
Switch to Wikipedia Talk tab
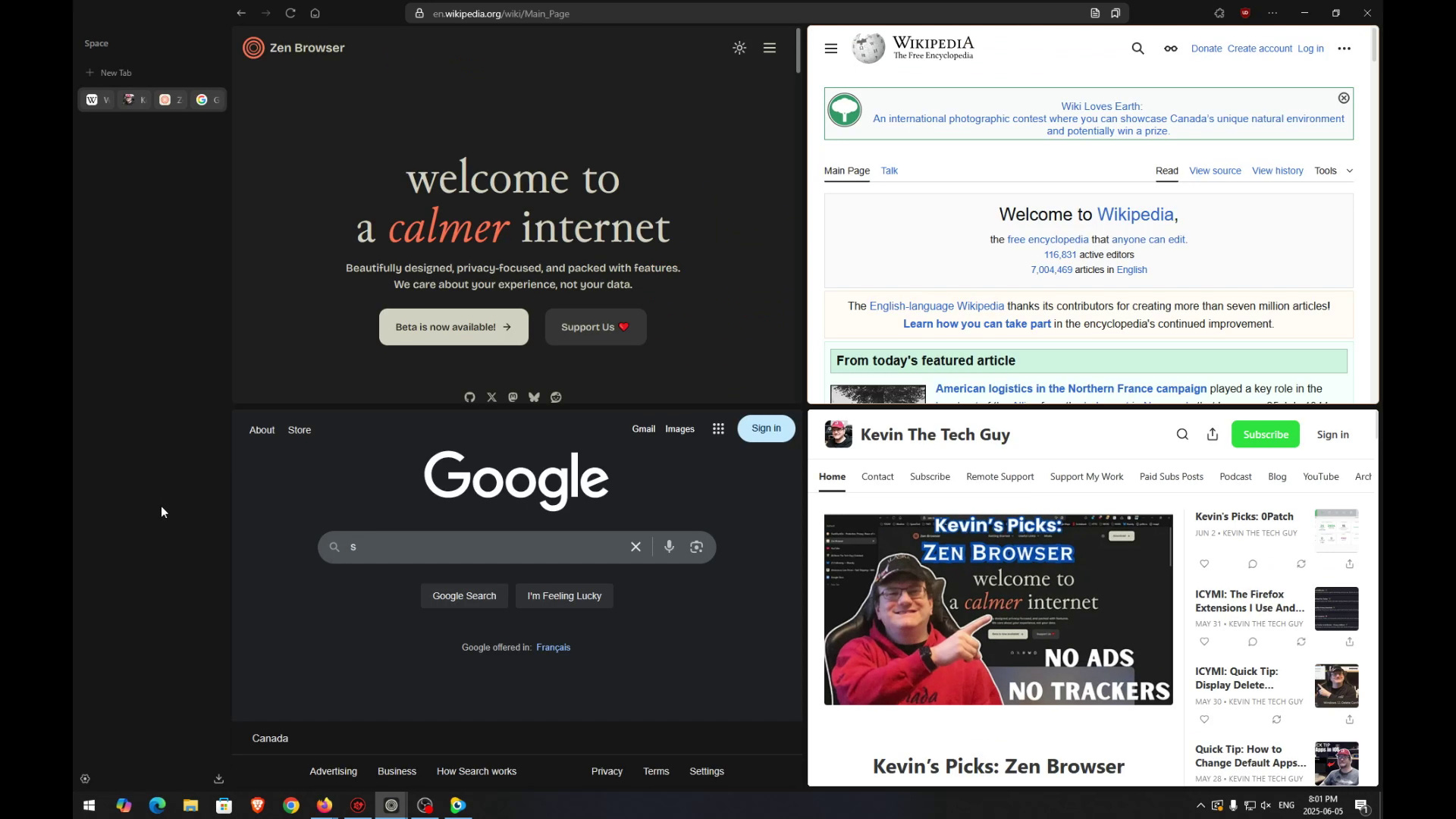coord(889,171)
